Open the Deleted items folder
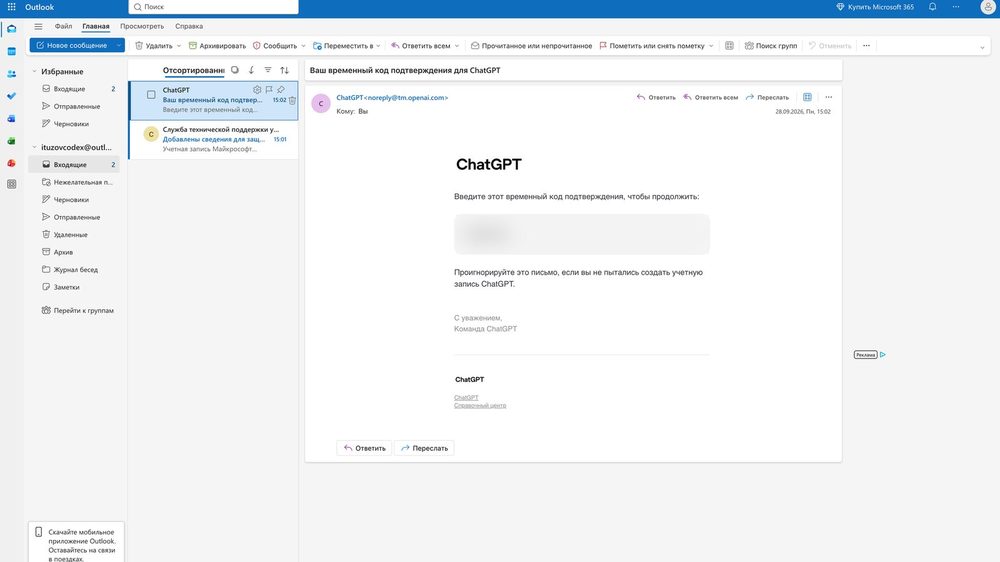Screen dimensions: 1000x562 click(x=74, y=234)
